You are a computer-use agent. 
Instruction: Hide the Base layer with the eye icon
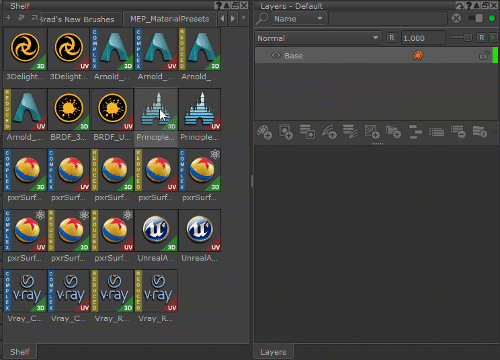coord(276,55)
